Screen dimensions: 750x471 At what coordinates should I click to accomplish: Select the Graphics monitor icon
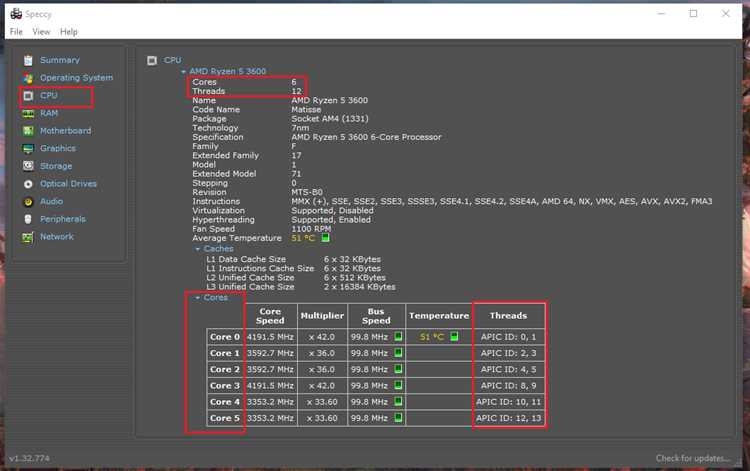coord(28,149)
